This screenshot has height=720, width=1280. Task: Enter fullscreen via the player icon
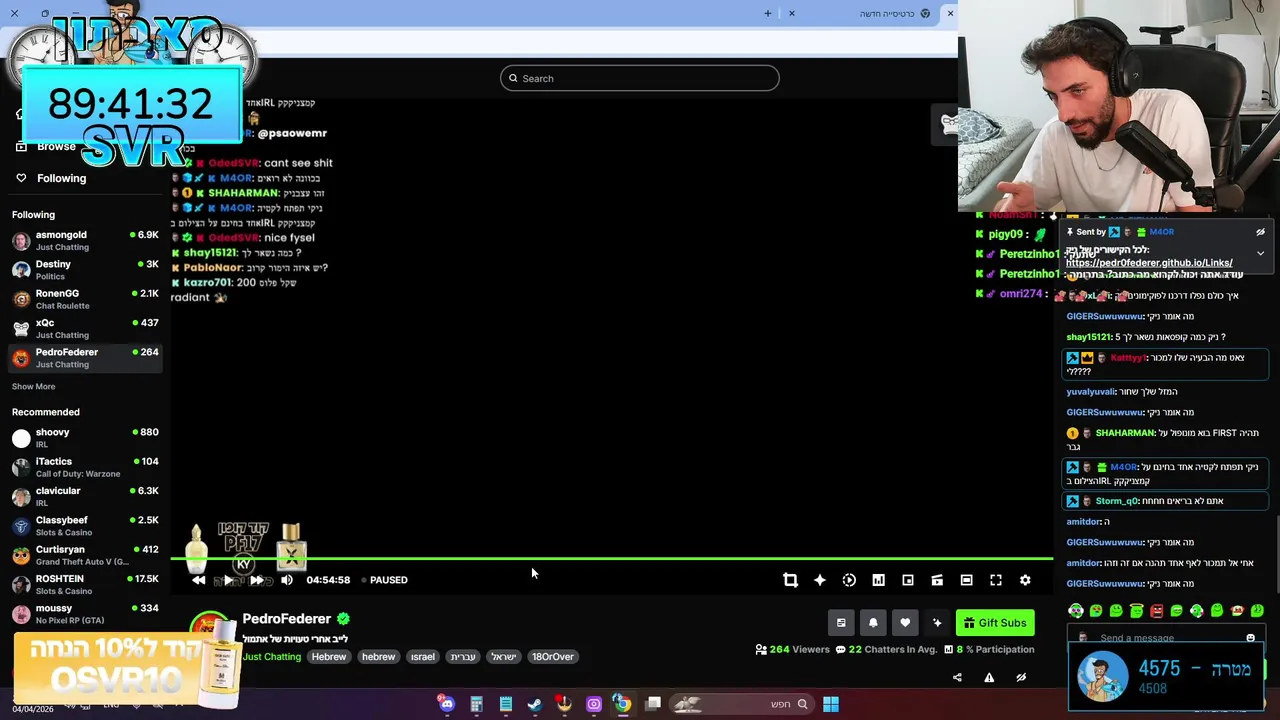click(996, 580)
